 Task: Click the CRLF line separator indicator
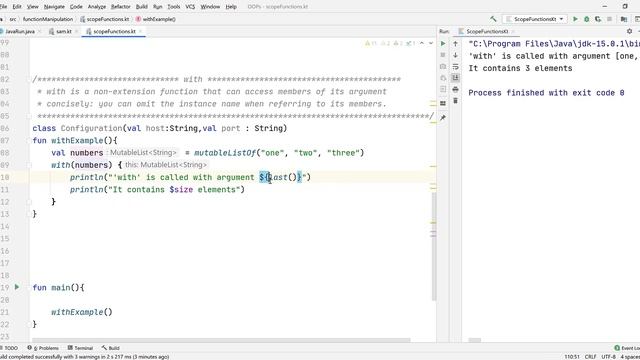pos(590,356)
